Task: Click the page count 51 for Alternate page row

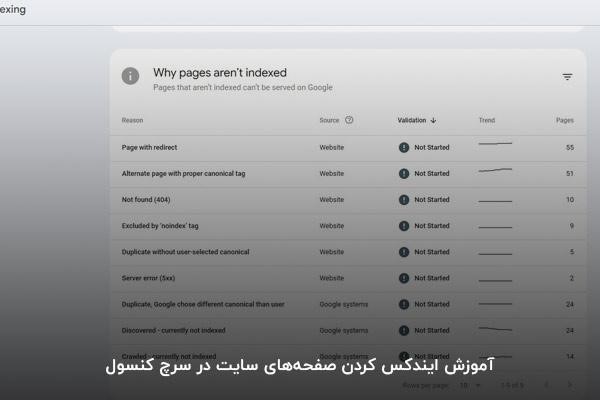Action: point(570,173)
